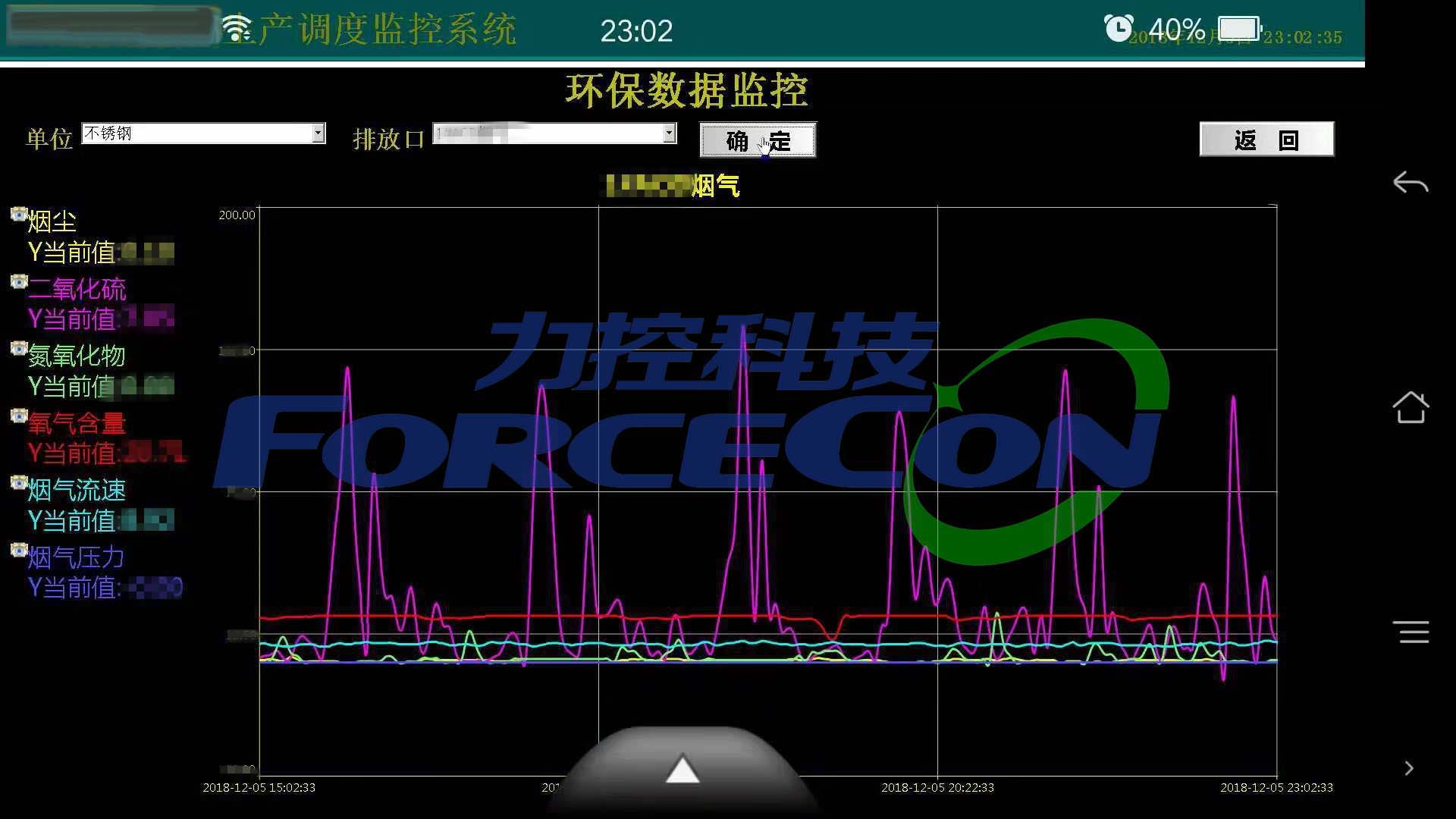
Task: Tap the Wi-Fi signal status icon
Action: tap(237, 29)
